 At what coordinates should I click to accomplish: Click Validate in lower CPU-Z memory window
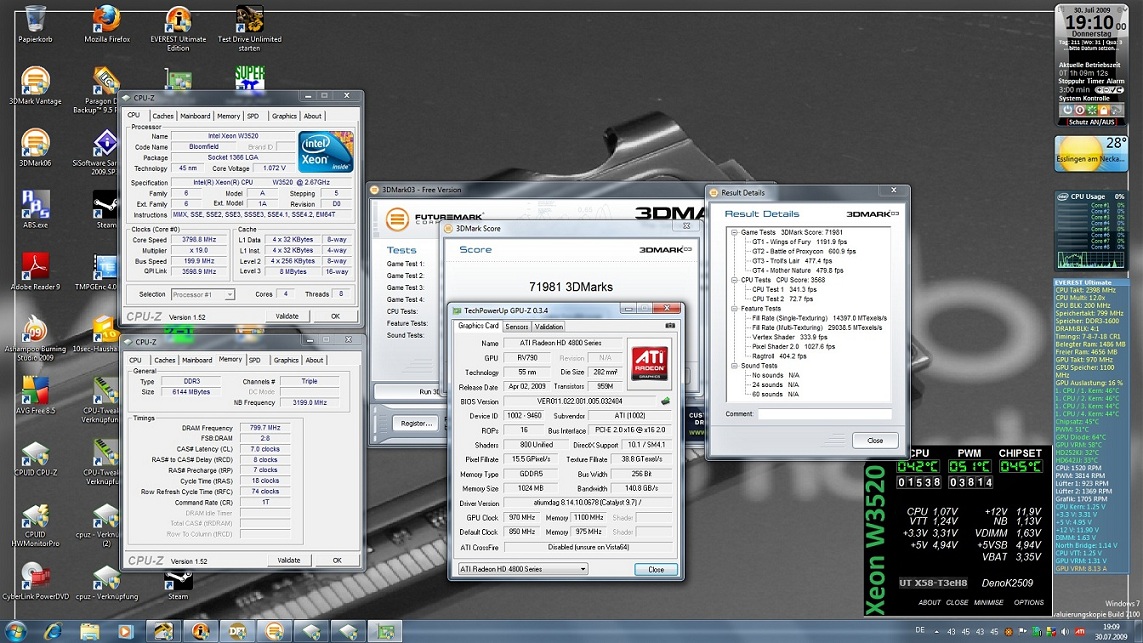289,561
